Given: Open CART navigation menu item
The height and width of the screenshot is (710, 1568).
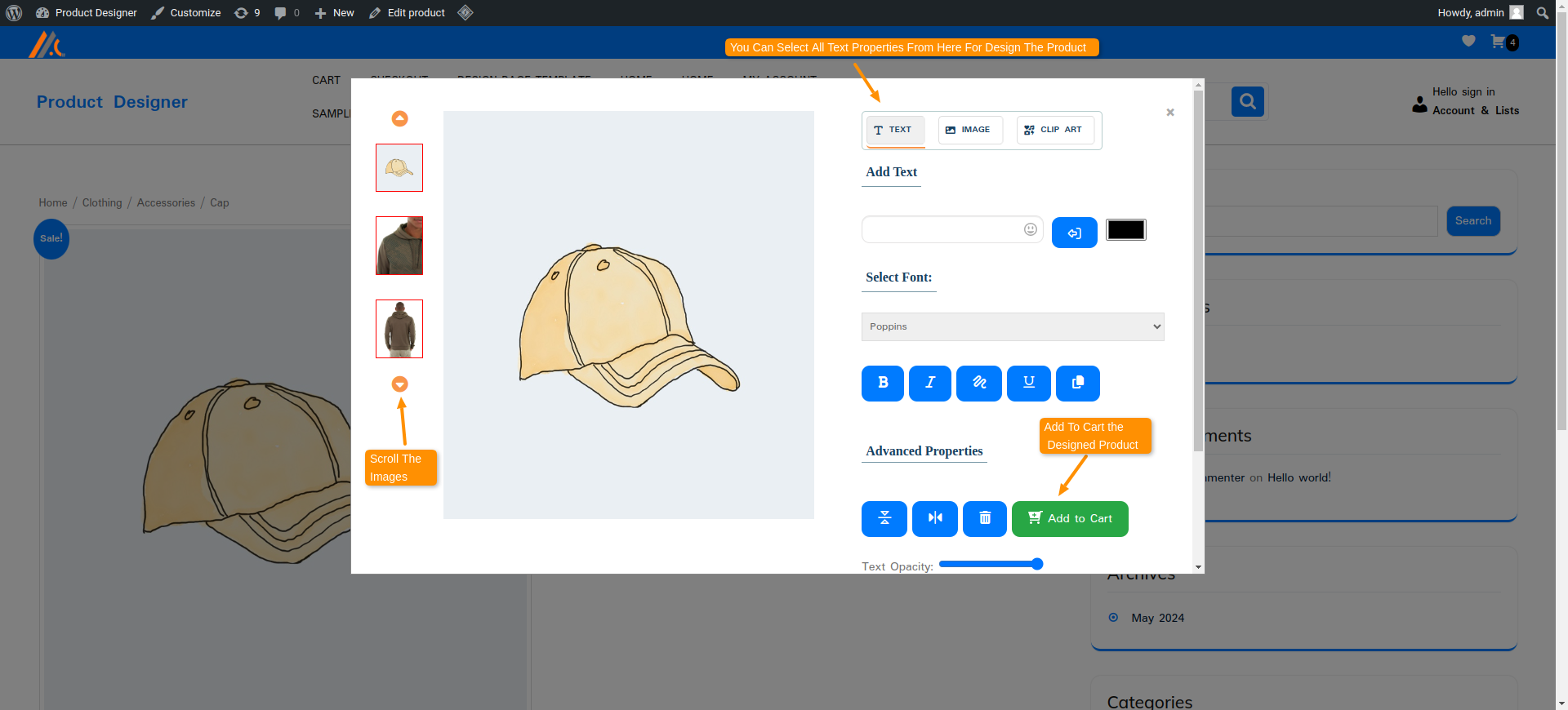Looking at the screenshot, I should tap(326, 80).
